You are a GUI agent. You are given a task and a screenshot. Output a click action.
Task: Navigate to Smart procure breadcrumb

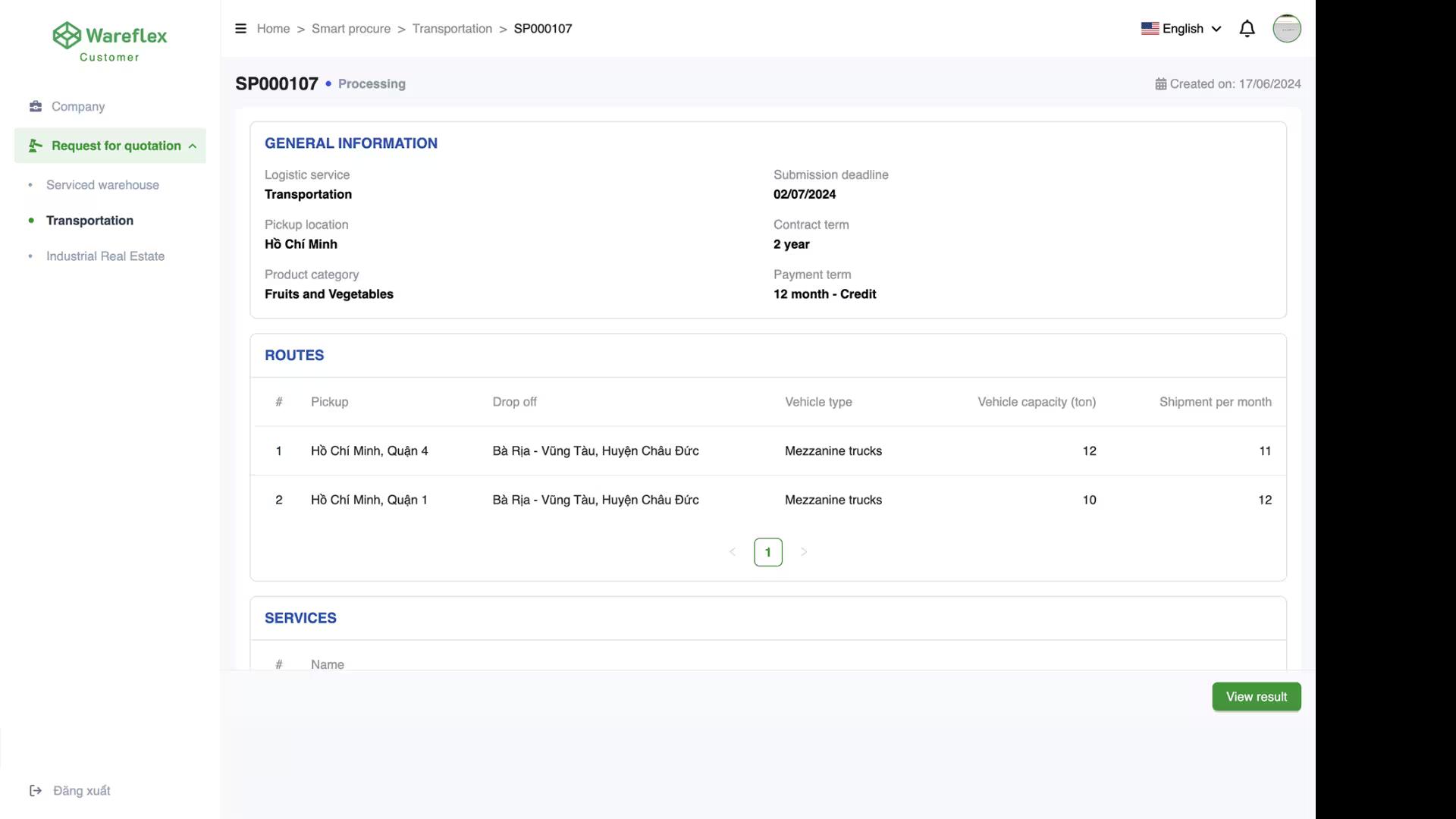coord(351,29)
